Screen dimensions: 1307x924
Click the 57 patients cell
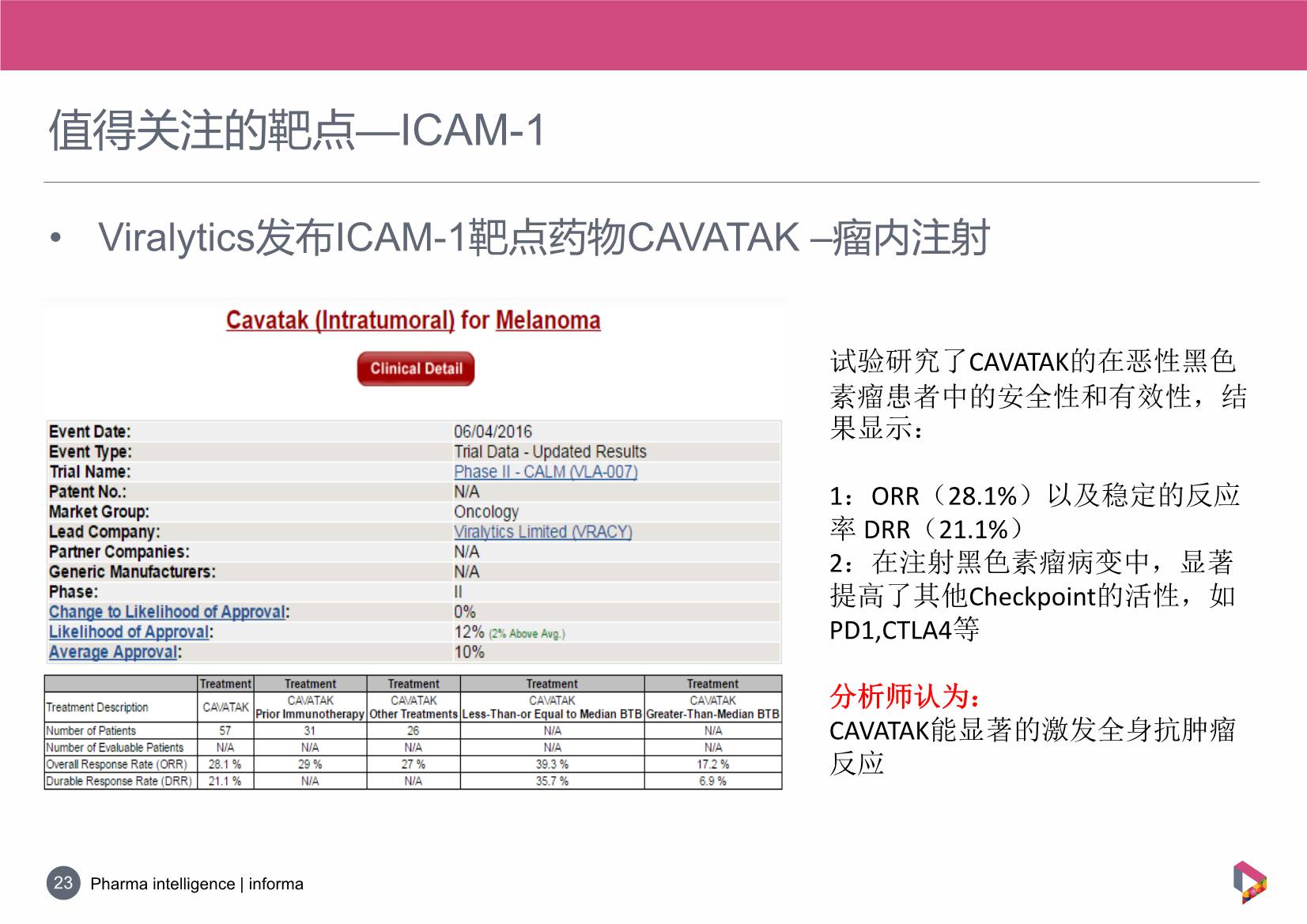225,731
